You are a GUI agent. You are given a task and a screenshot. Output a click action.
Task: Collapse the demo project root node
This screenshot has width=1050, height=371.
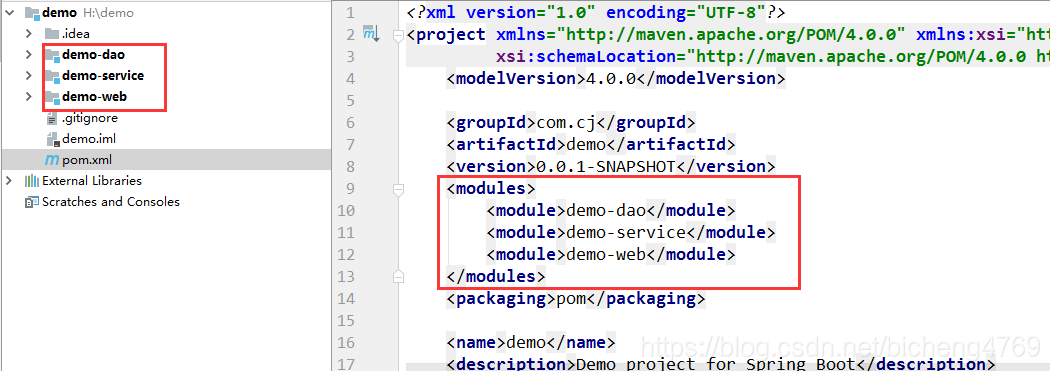(9, 12)
